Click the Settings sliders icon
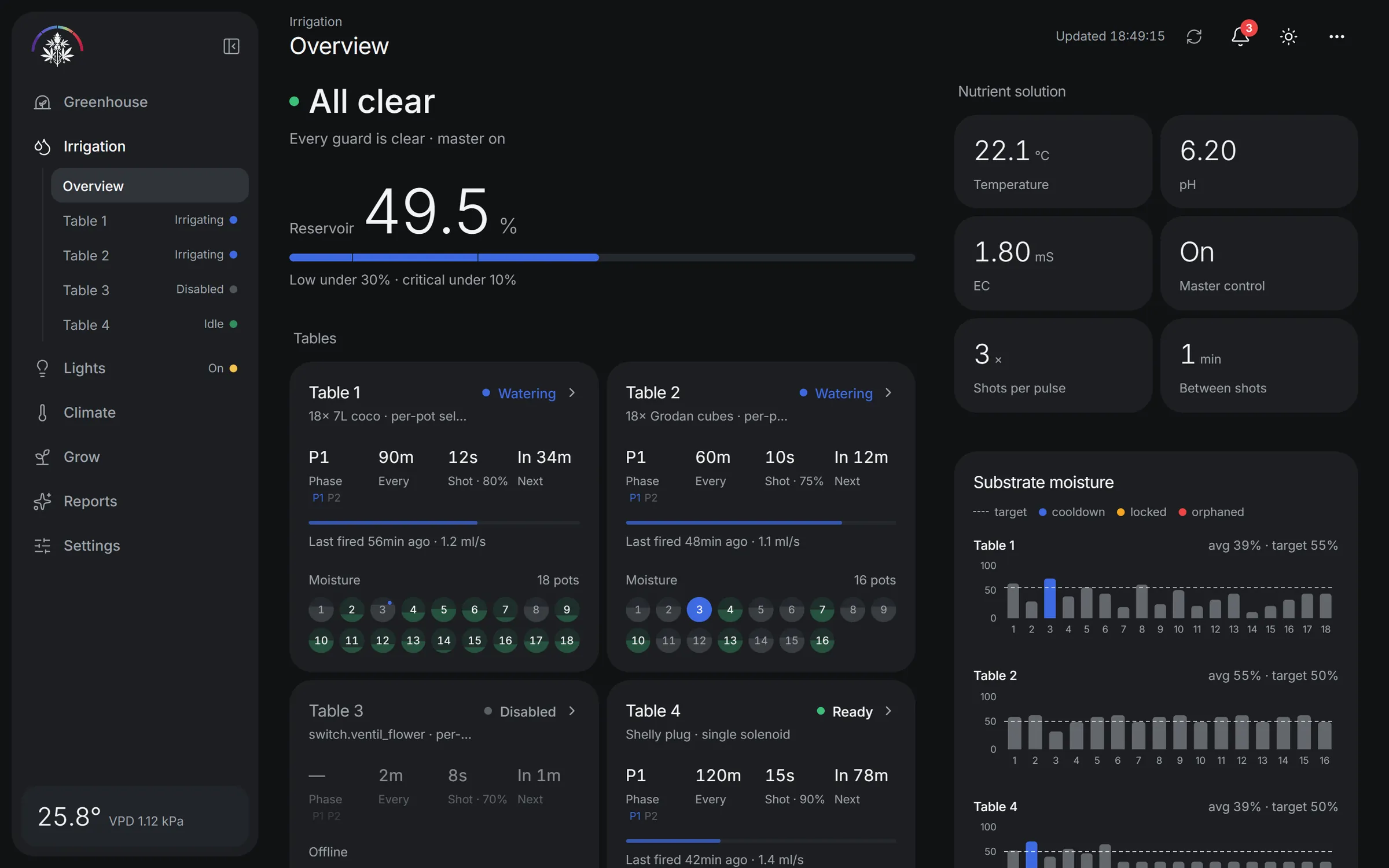This screenshot has width=1389, height=868. coord(42,546)
